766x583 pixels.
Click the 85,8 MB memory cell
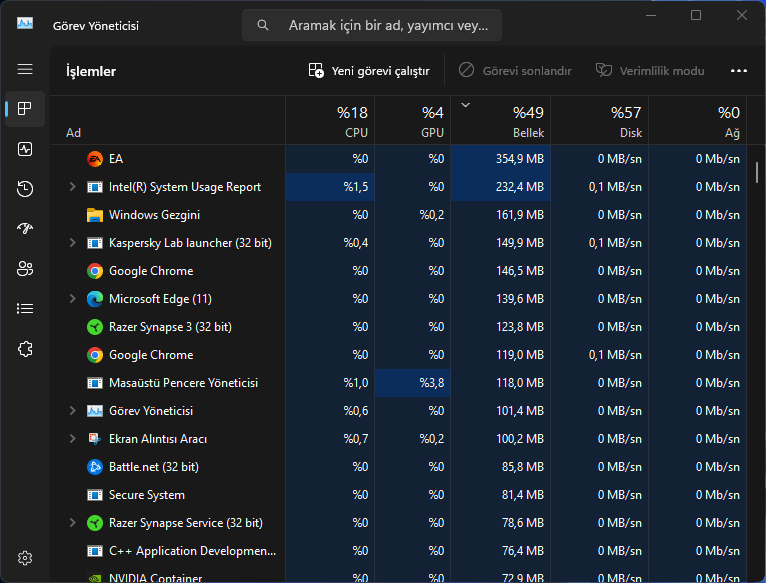coord(501,467)
